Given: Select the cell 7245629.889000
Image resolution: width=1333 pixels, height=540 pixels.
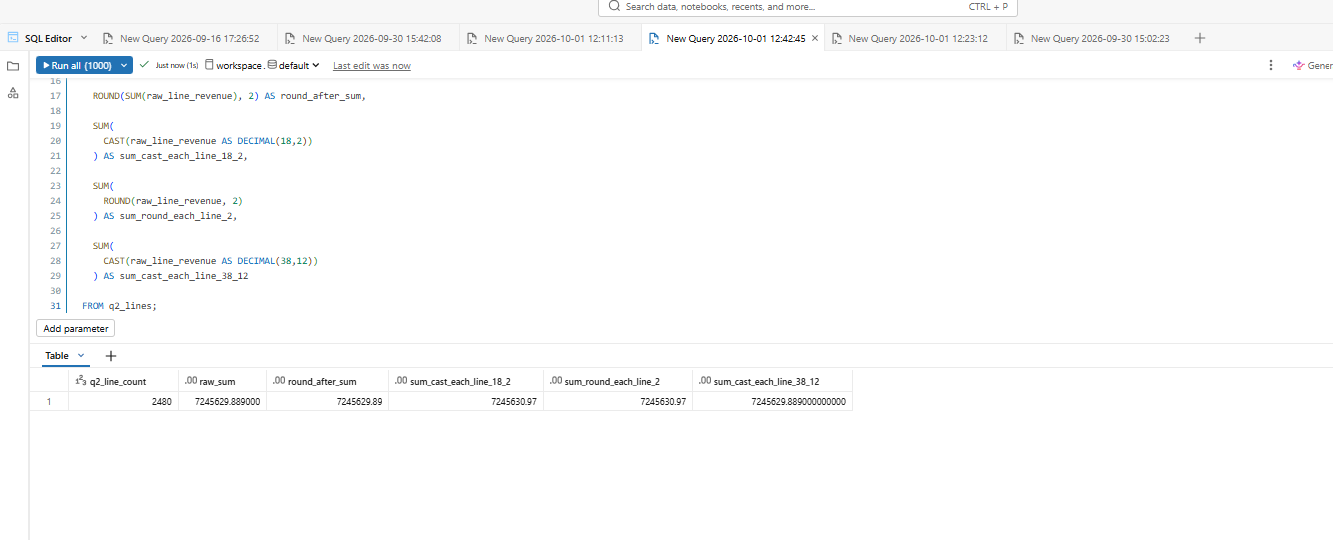Looking at the screenshot, I should coord(222,402).
